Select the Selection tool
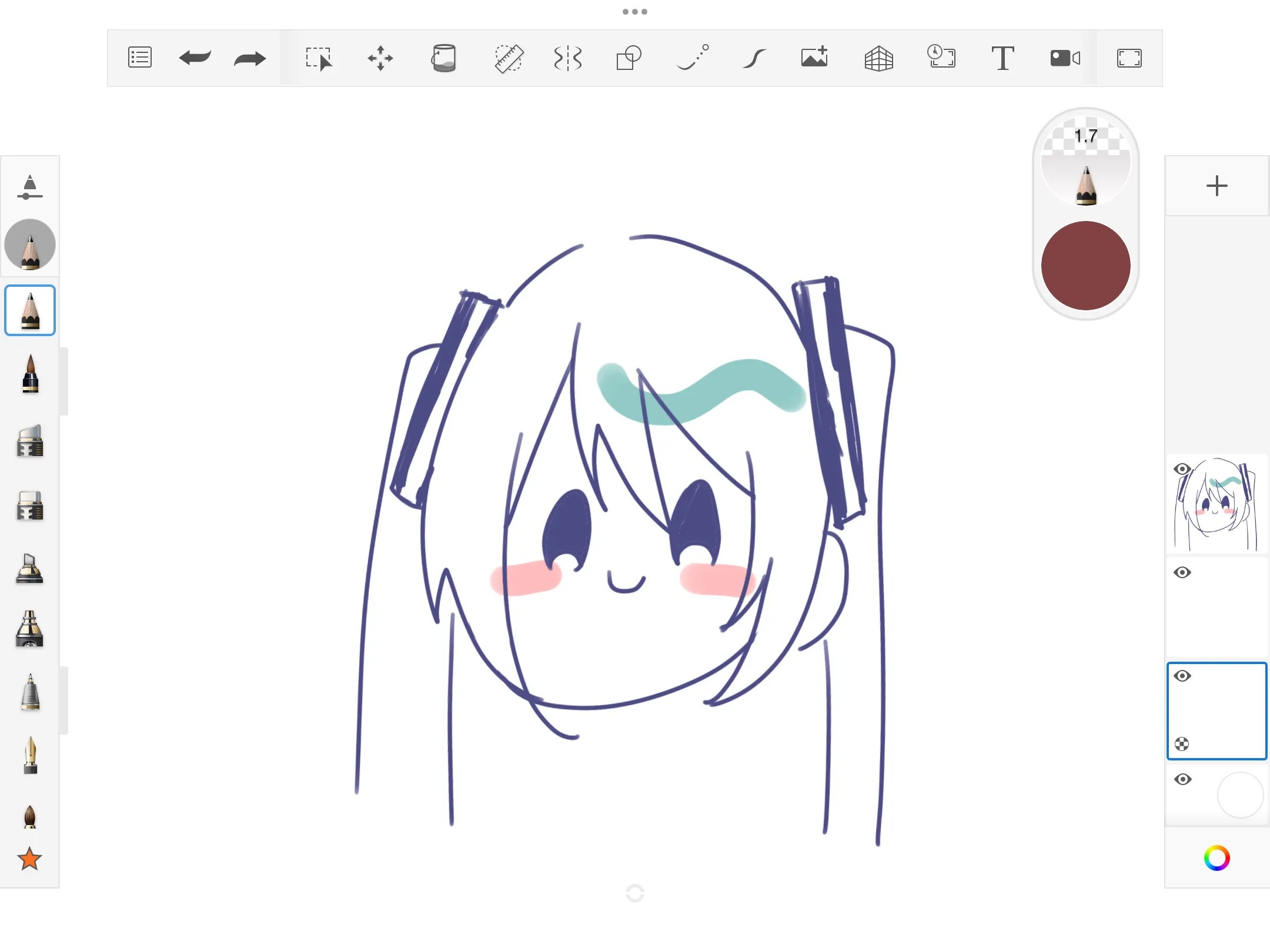 [x=319, y=58]
